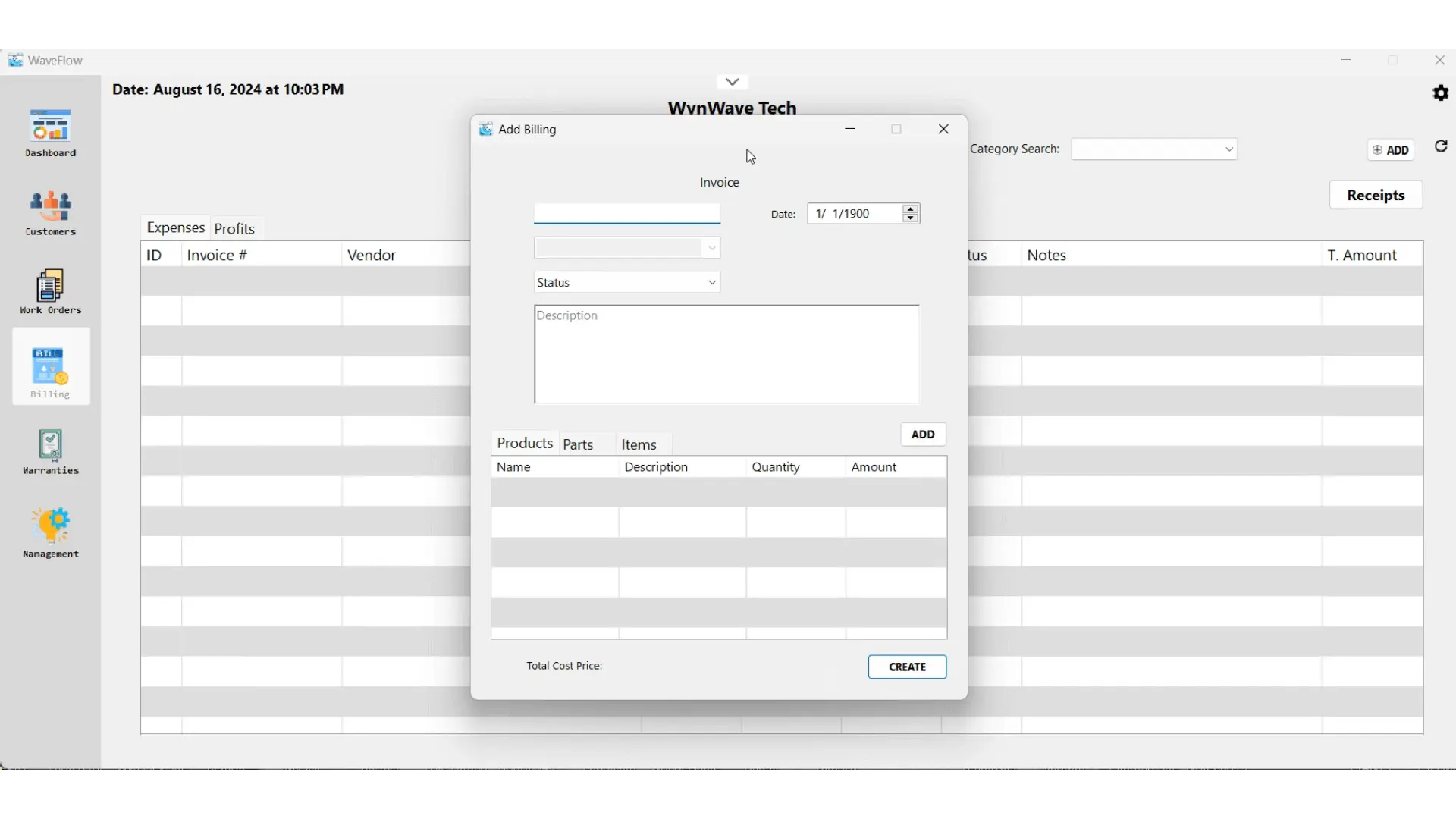
Task: Click the ADD button for items
Action: (922, 434)
